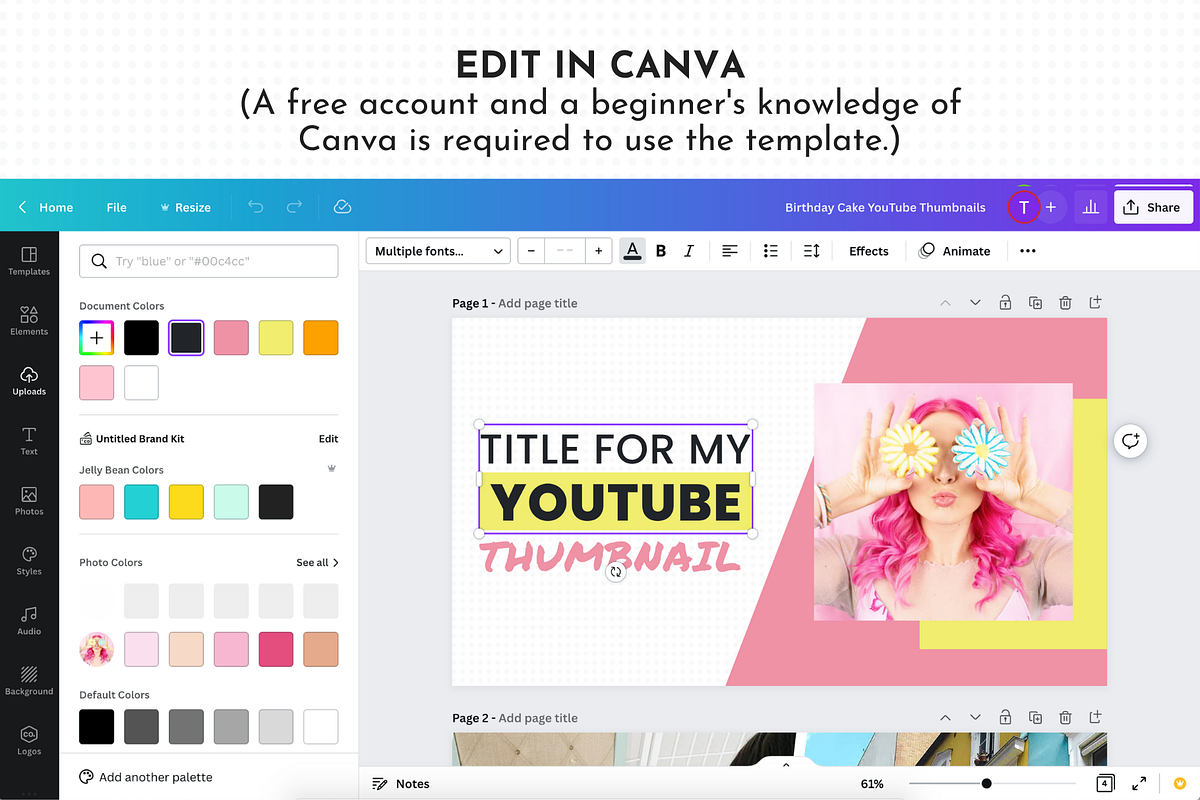Image resolution: width=1200 pixels, height=800 pixels.
Task: Click the document title Birthday Cake YouTube Thumbnails
Action: point(885,207)
